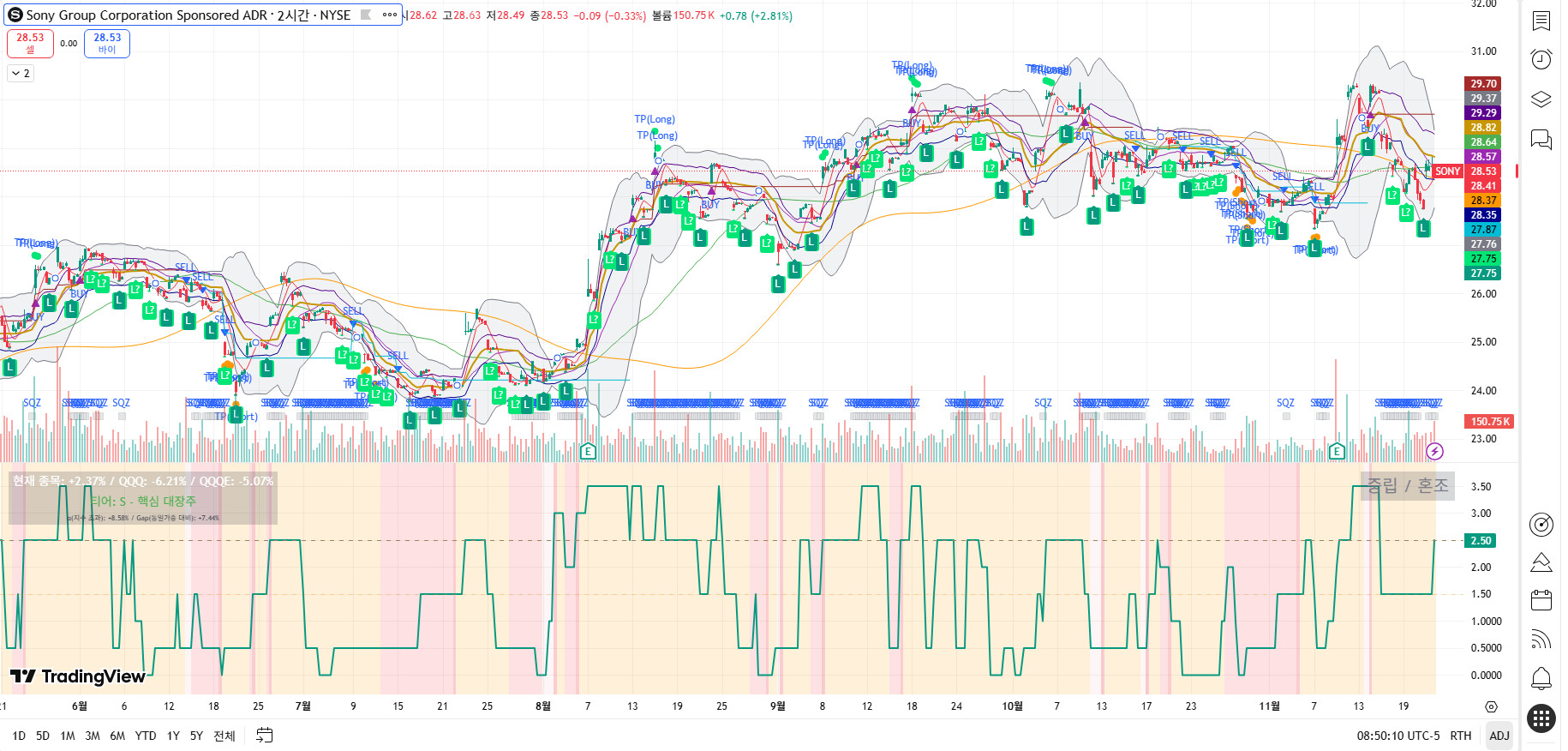This screenshot has width=1568, height=751.
Task: Toggle the RTH session setting
Action: coord(1460,736)
